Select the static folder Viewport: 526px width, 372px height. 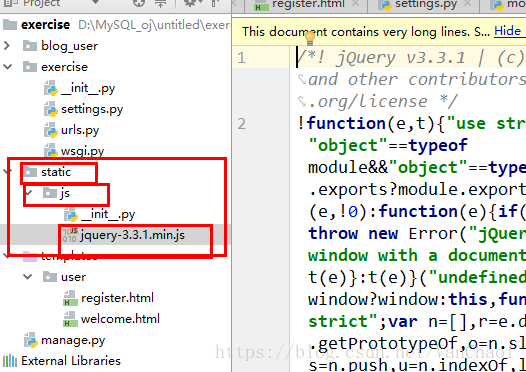point(56,172)
